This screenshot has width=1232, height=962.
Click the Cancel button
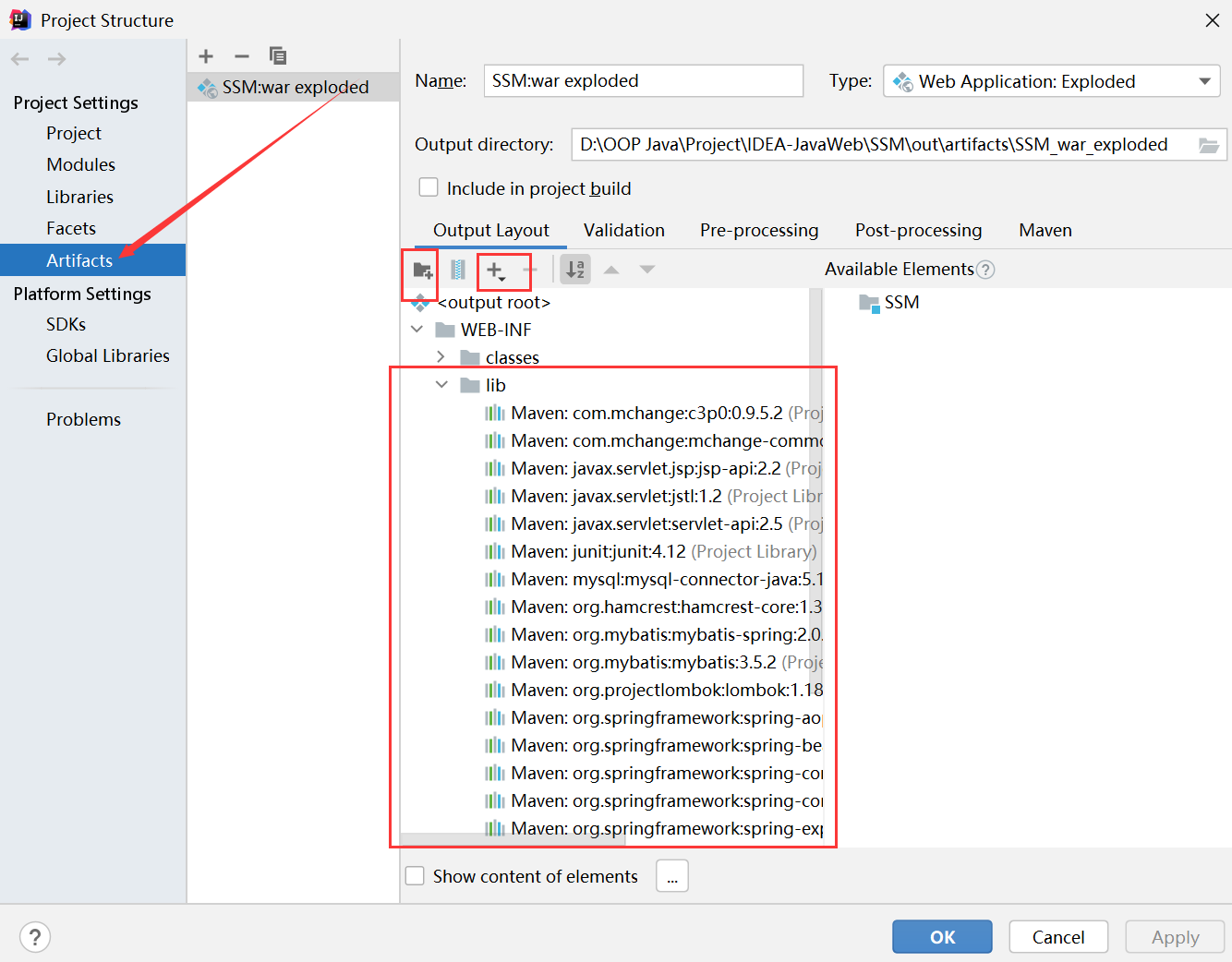[x=1058, y=937]
